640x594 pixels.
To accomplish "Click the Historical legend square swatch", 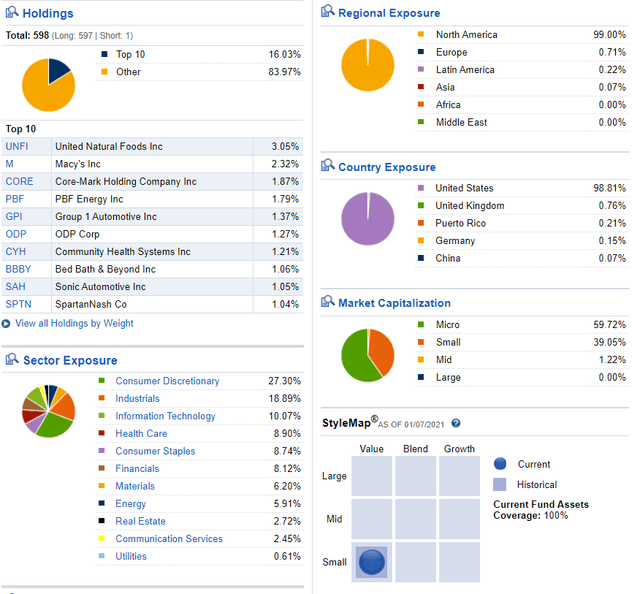I will (500, 485).
